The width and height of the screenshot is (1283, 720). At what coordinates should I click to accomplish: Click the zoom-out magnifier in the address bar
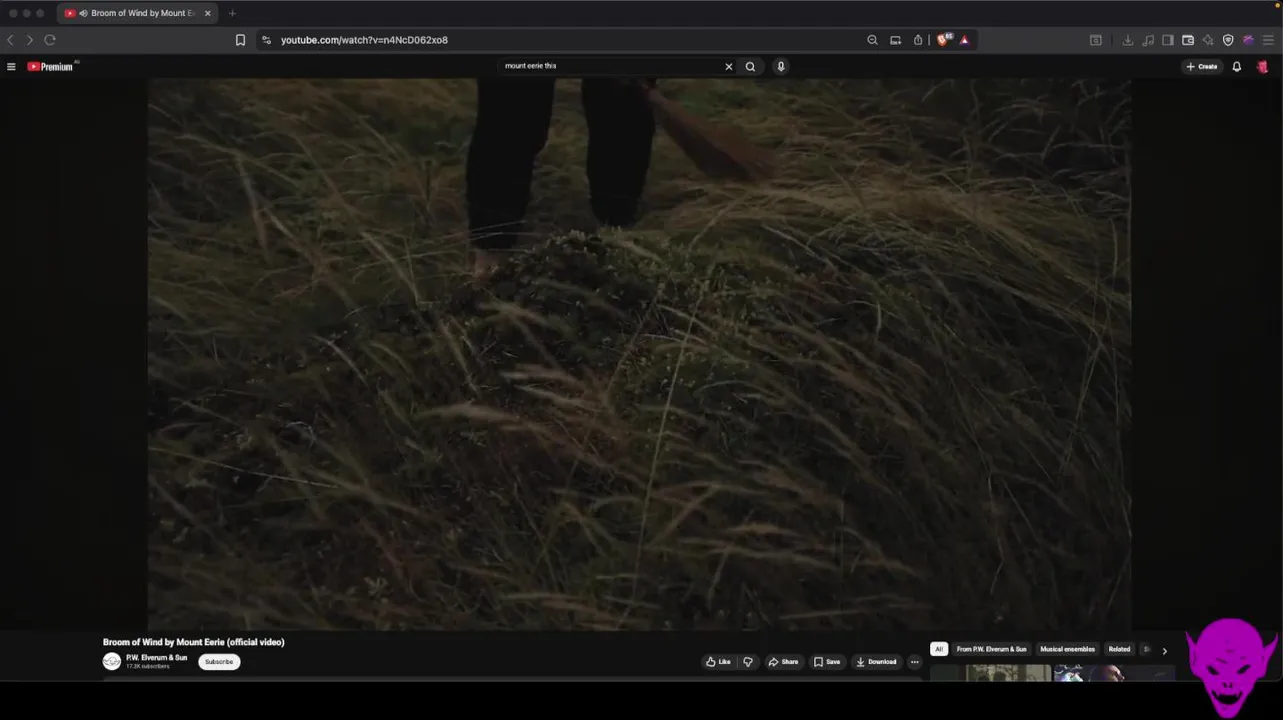872,40
